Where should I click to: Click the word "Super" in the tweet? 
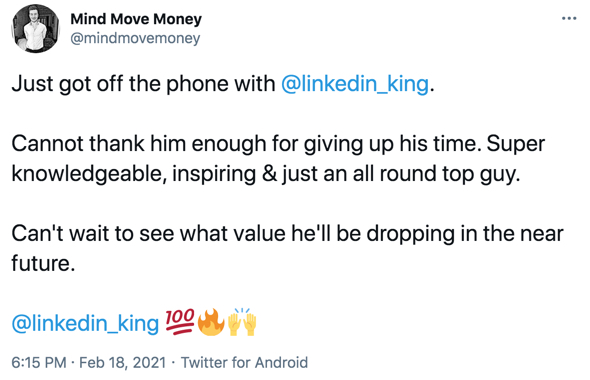point(515,144)
